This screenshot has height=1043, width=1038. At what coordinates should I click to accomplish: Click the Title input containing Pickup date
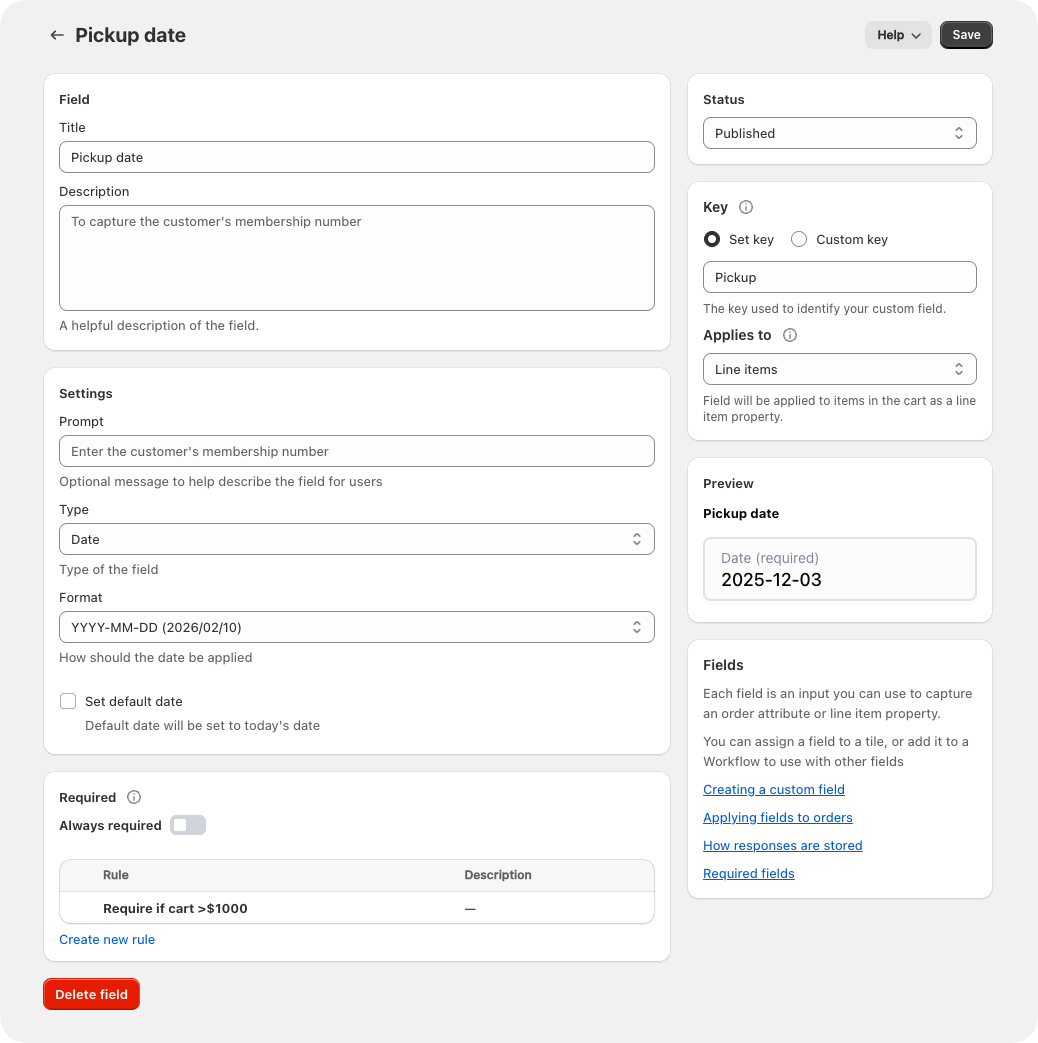[x=356, y=156]
